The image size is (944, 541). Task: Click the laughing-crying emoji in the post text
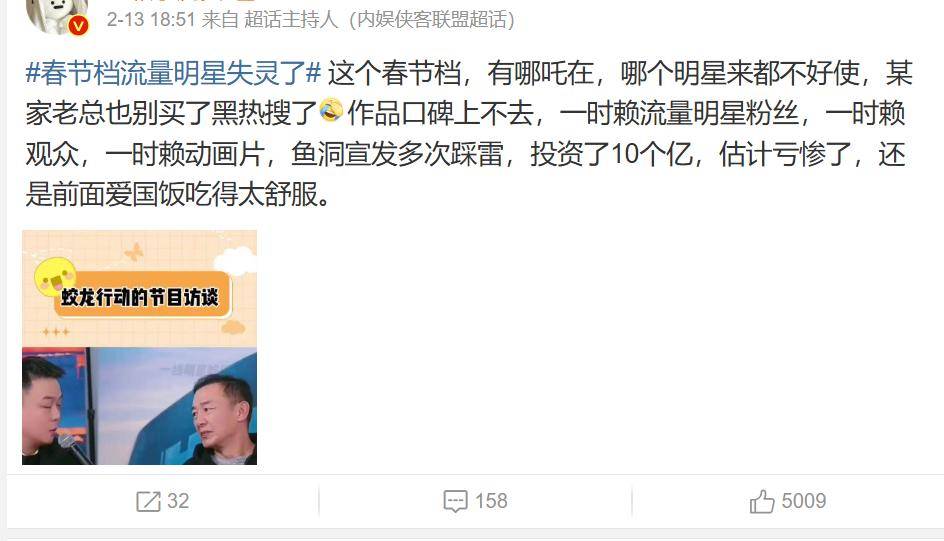(x=331, y=111)
